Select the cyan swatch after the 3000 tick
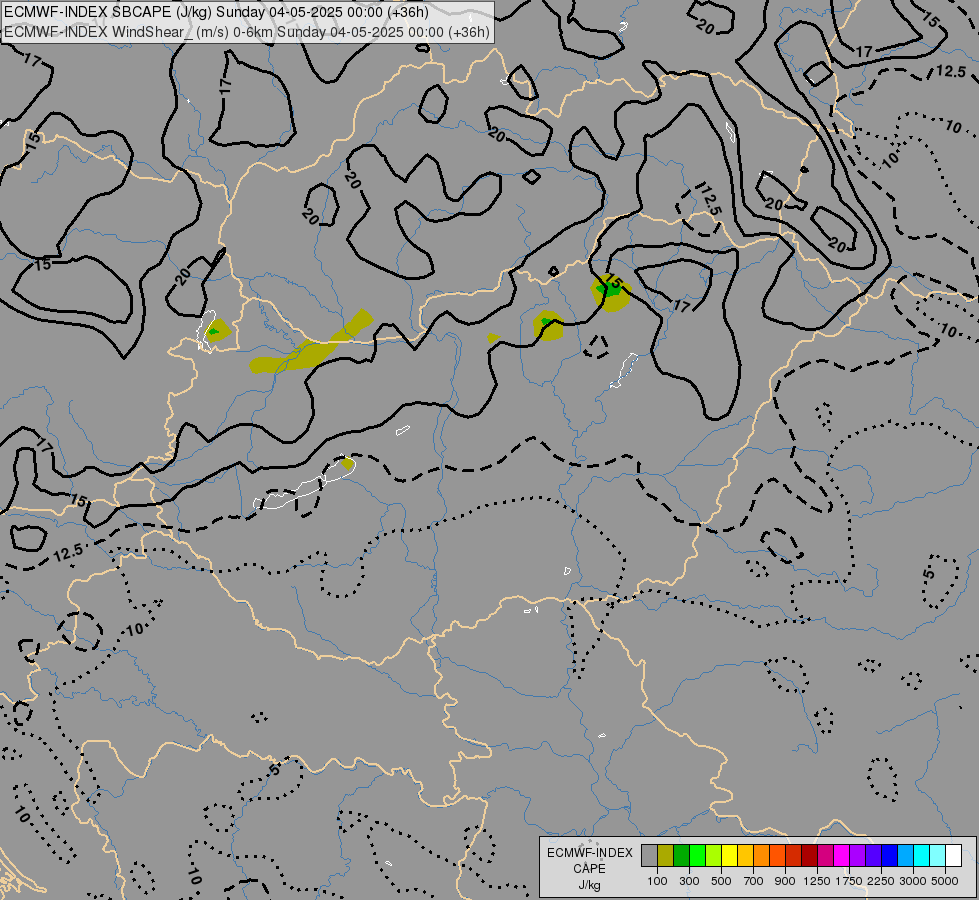 [x=922, y=856]
